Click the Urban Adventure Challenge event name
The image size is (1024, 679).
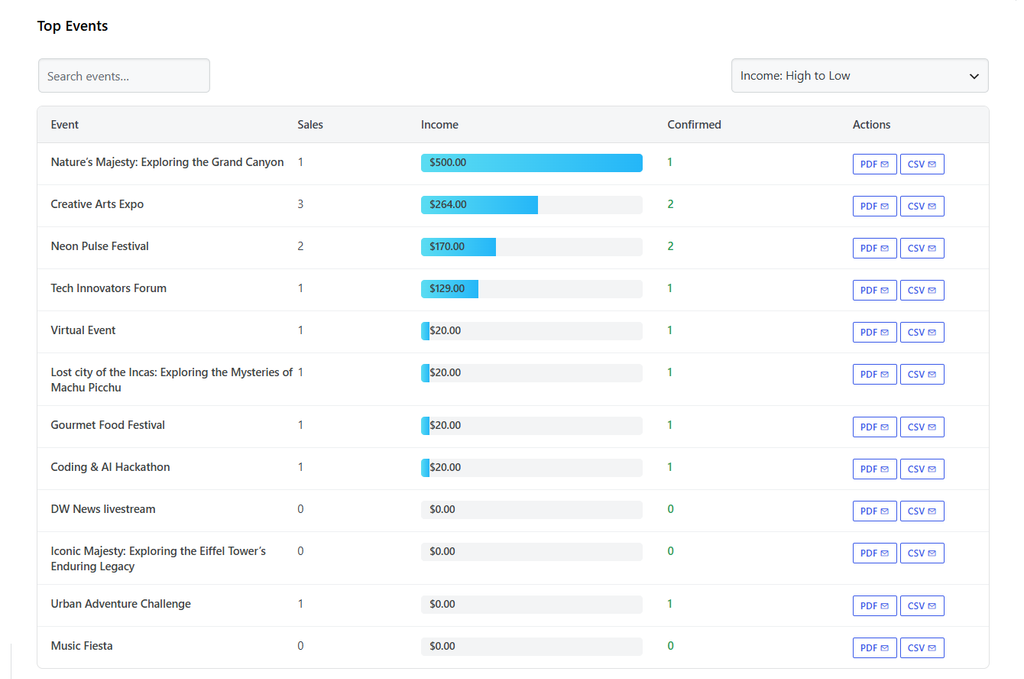tap(121, 604)
